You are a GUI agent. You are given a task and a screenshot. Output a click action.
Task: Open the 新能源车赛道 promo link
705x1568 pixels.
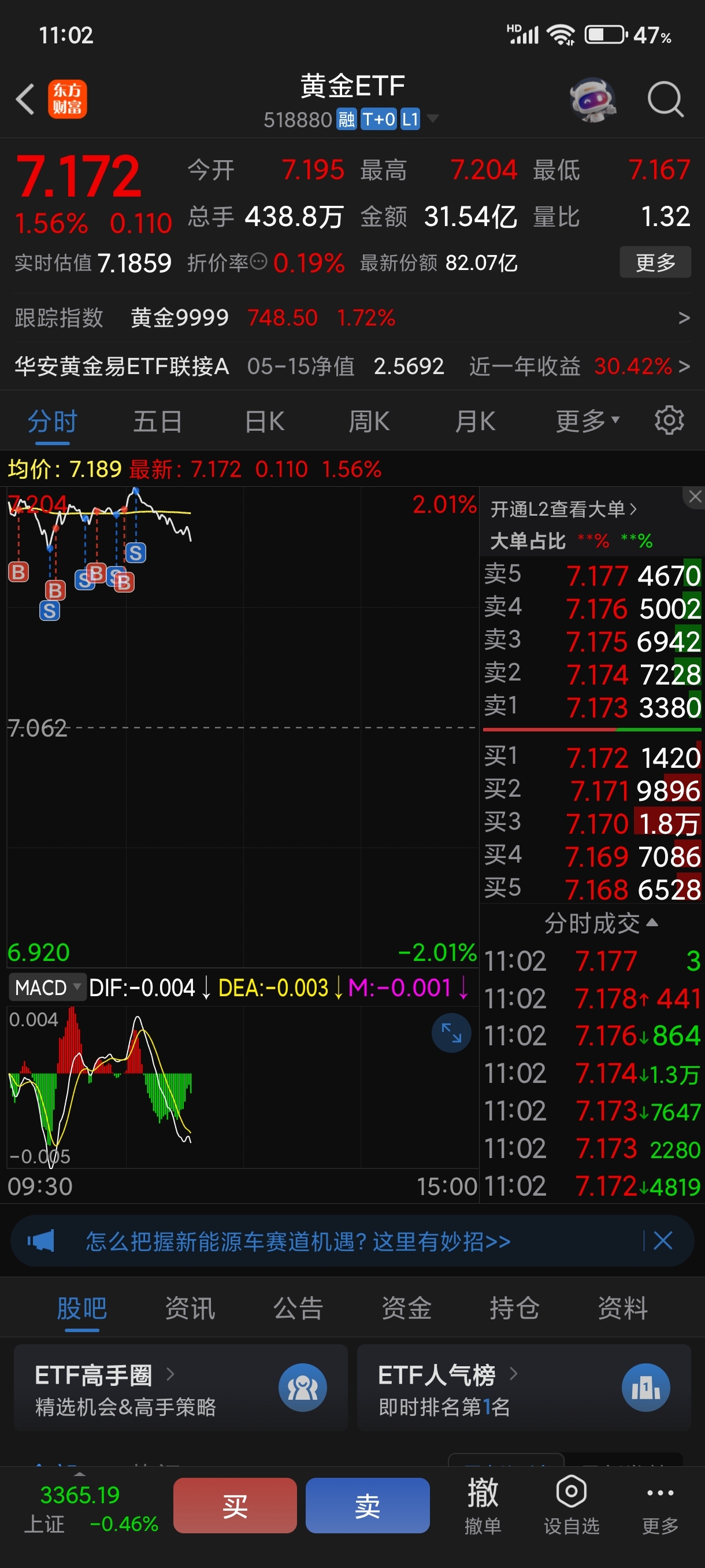point(298,1241)
